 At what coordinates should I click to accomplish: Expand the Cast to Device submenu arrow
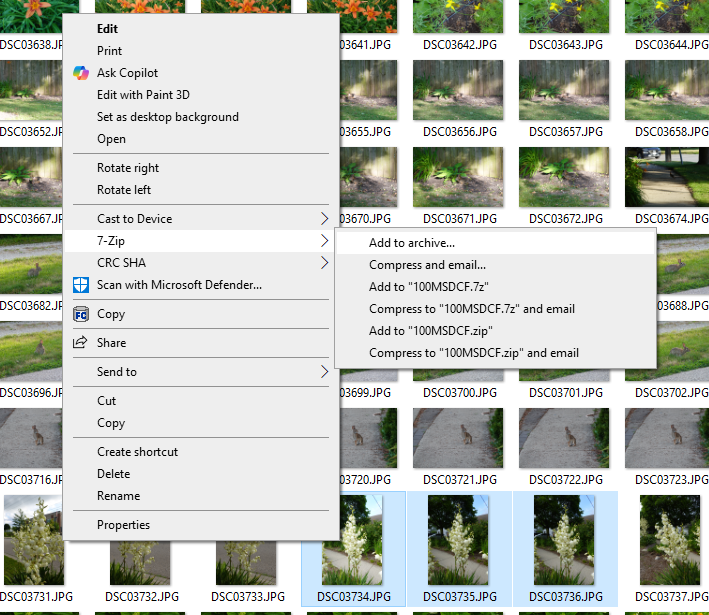(x=324, y=219)
